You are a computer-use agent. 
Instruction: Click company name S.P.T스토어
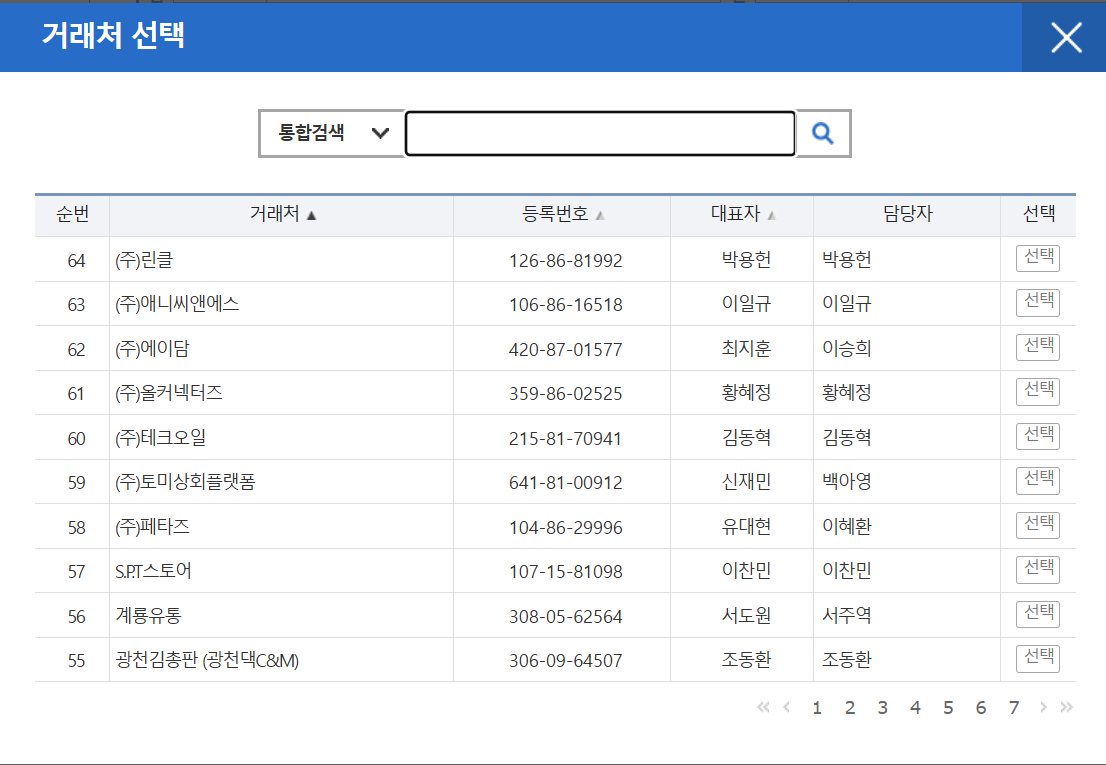point(154,570)
